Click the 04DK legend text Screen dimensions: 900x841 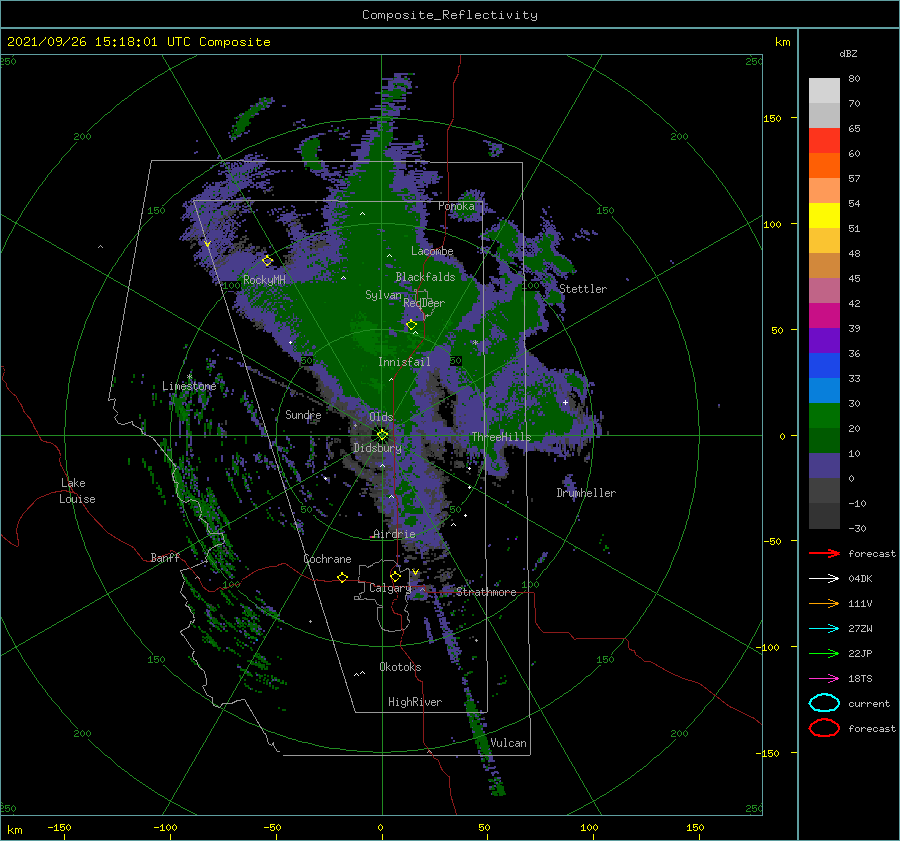[860, 579]
